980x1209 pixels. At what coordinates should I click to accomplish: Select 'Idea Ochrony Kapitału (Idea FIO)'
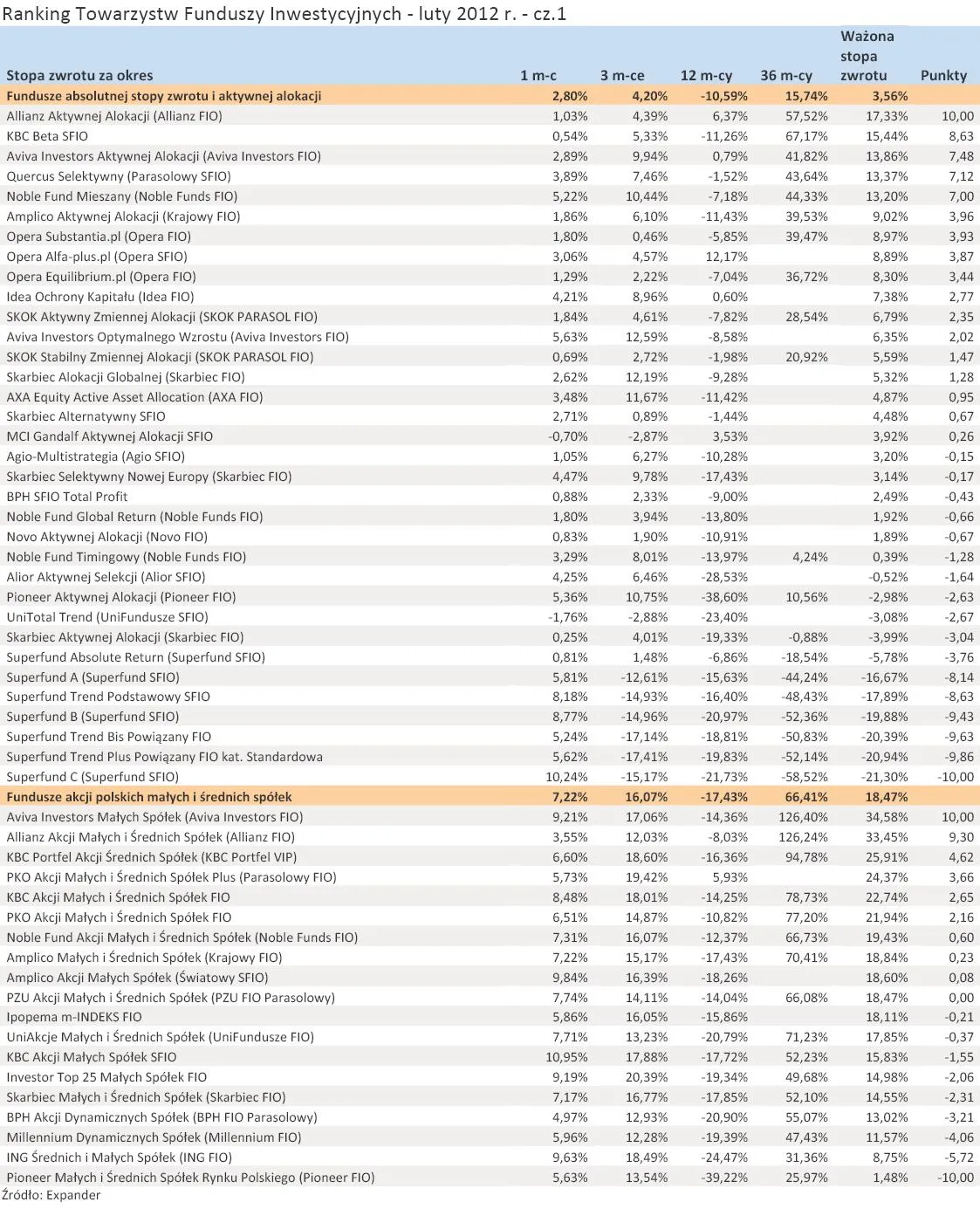100,297
